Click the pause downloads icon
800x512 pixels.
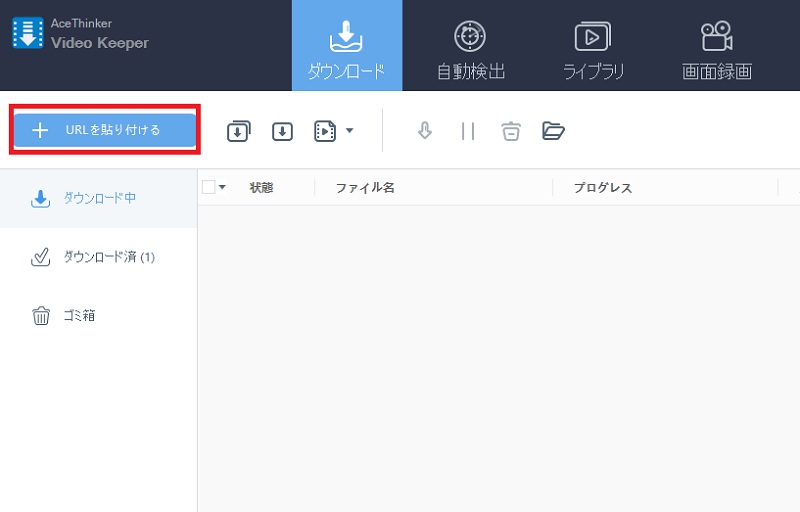tap(468, 131)
